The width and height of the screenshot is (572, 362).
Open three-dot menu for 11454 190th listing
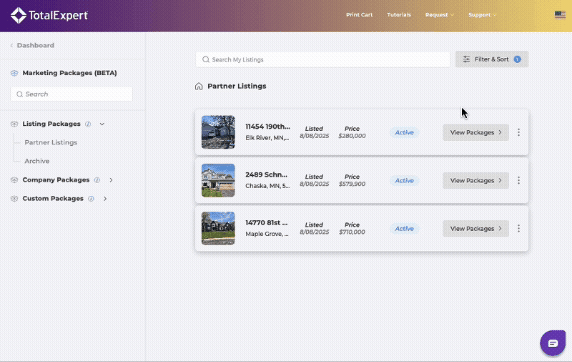tap(518, 132)
